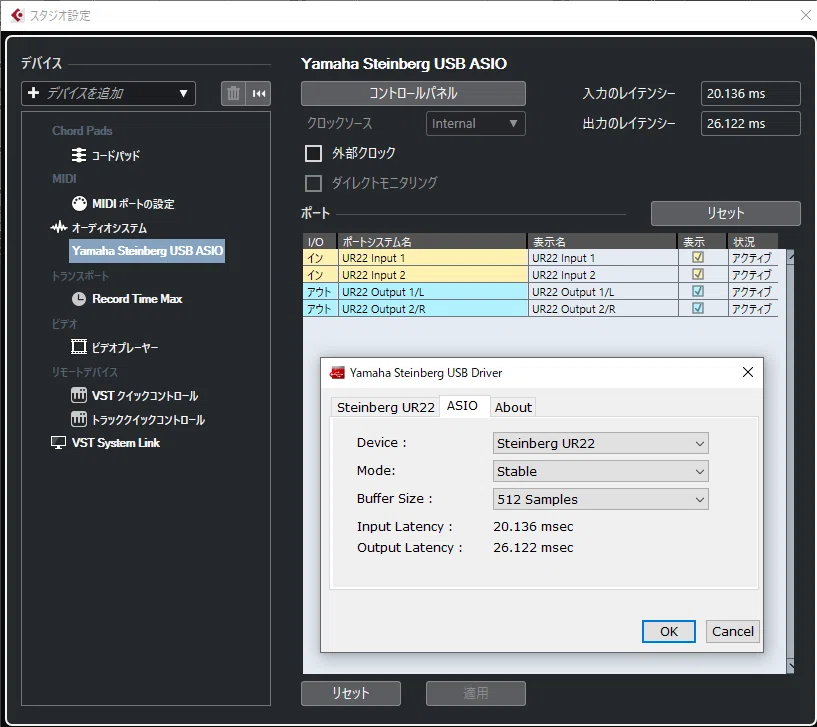
Task: Click the トラッククイックコントロール icon
Action: [x=79, y=419]
